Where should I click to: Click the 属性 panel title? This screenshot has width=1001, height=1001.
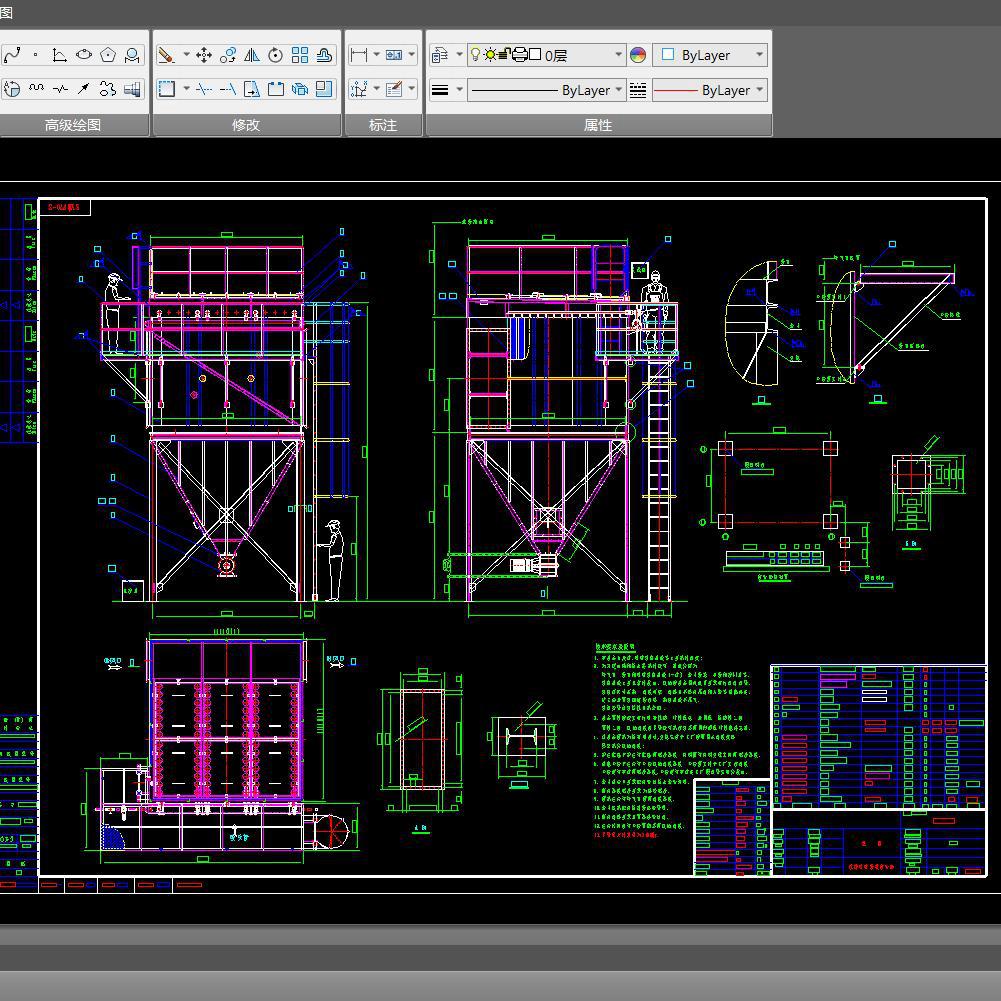tap(598, 125)
